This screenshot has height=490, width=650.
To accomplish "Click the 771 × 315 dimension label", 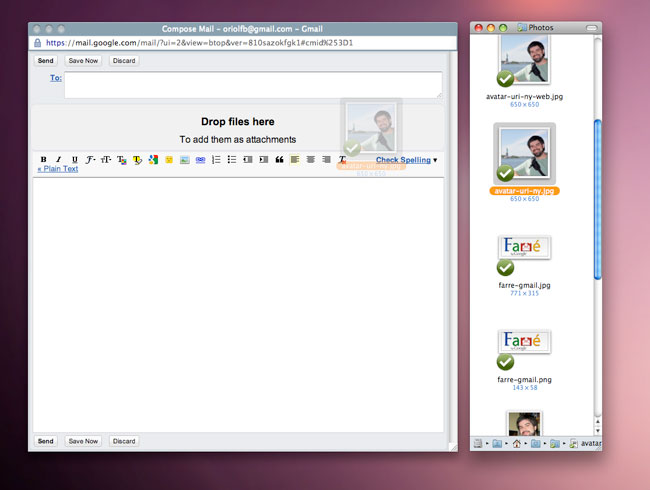I will click(524, 294).
